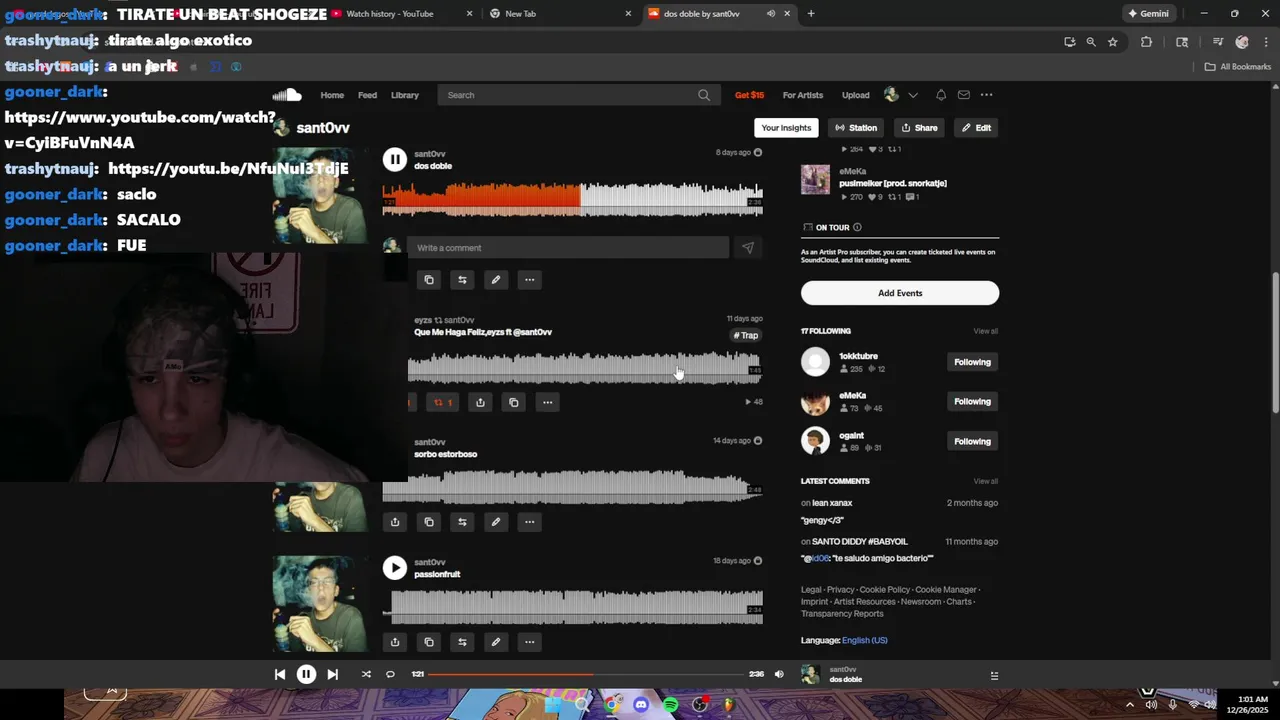Screen dimensions: 1280x720
Task: Open the Library page
Action: [x=405, y=95]
